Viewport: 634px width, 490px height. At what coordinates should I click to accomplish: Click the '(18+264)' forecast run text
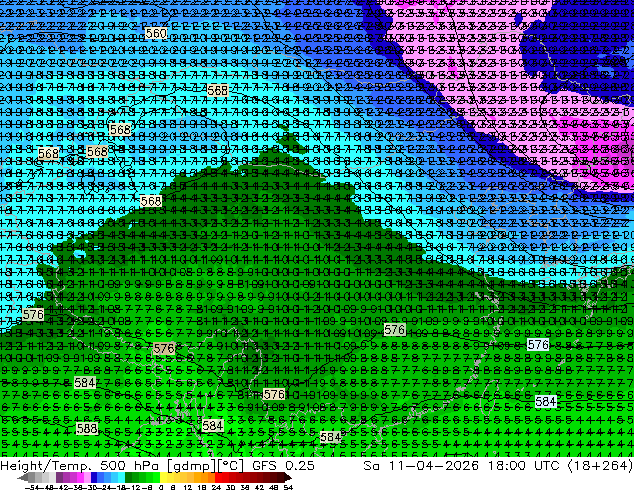[x=600, y=466]
